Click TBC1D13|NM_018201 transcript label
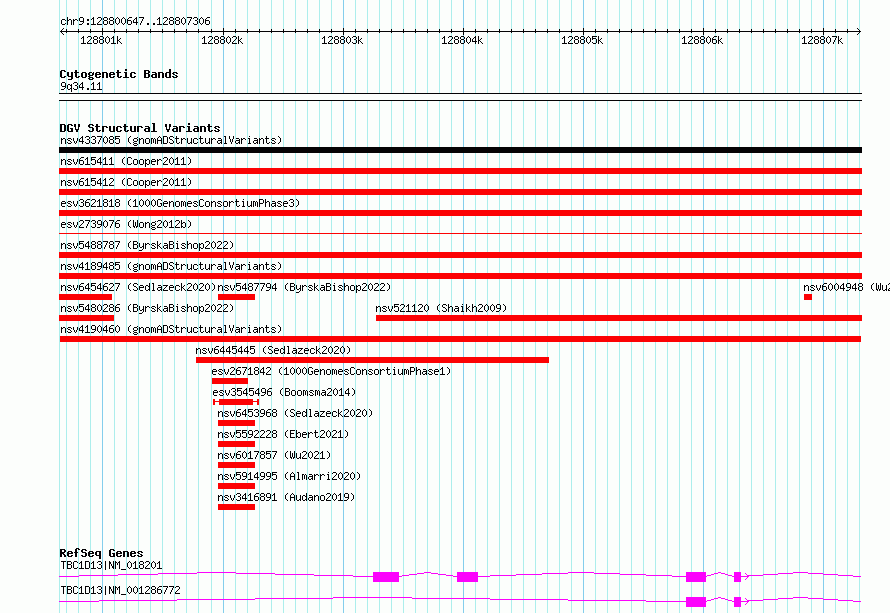 [111, 565]
